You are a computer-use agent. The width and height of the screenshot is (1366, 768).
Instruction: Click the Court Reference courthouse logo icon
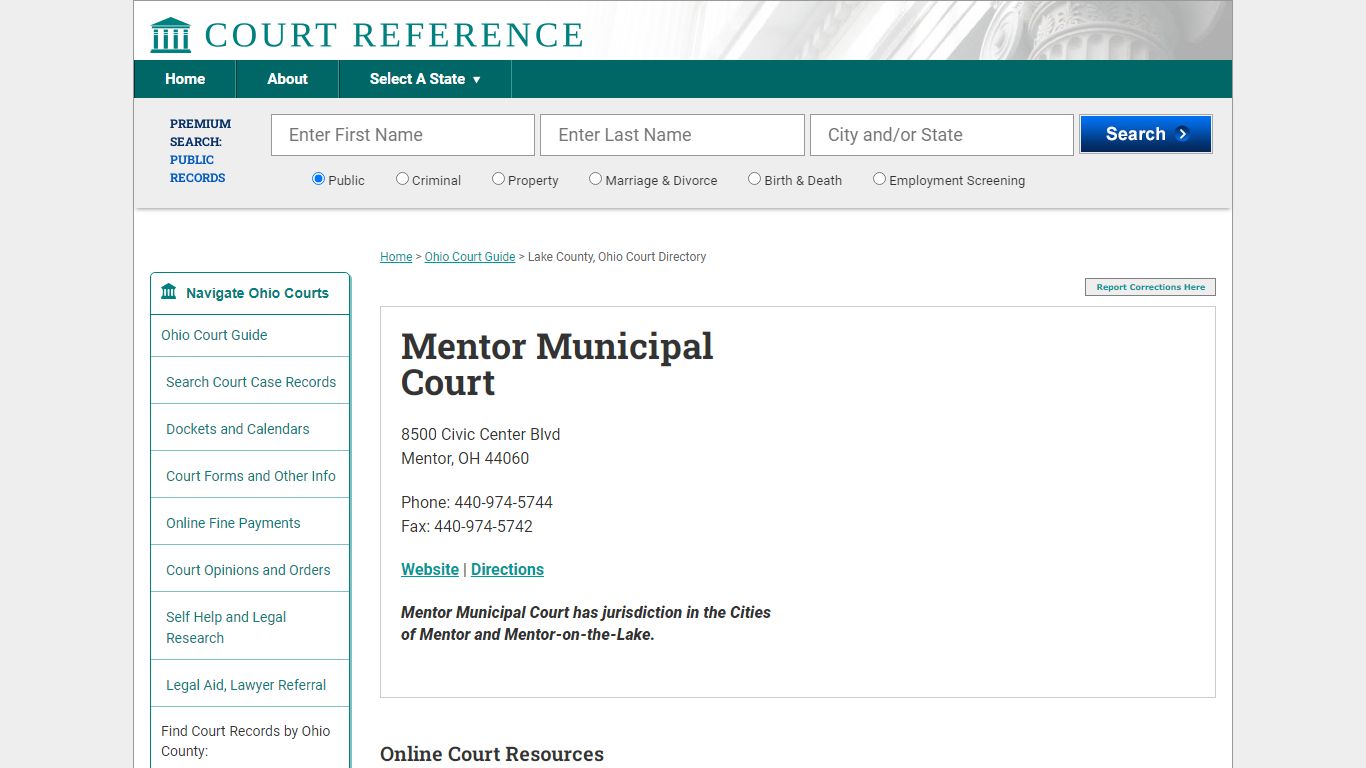pos(170,35)
